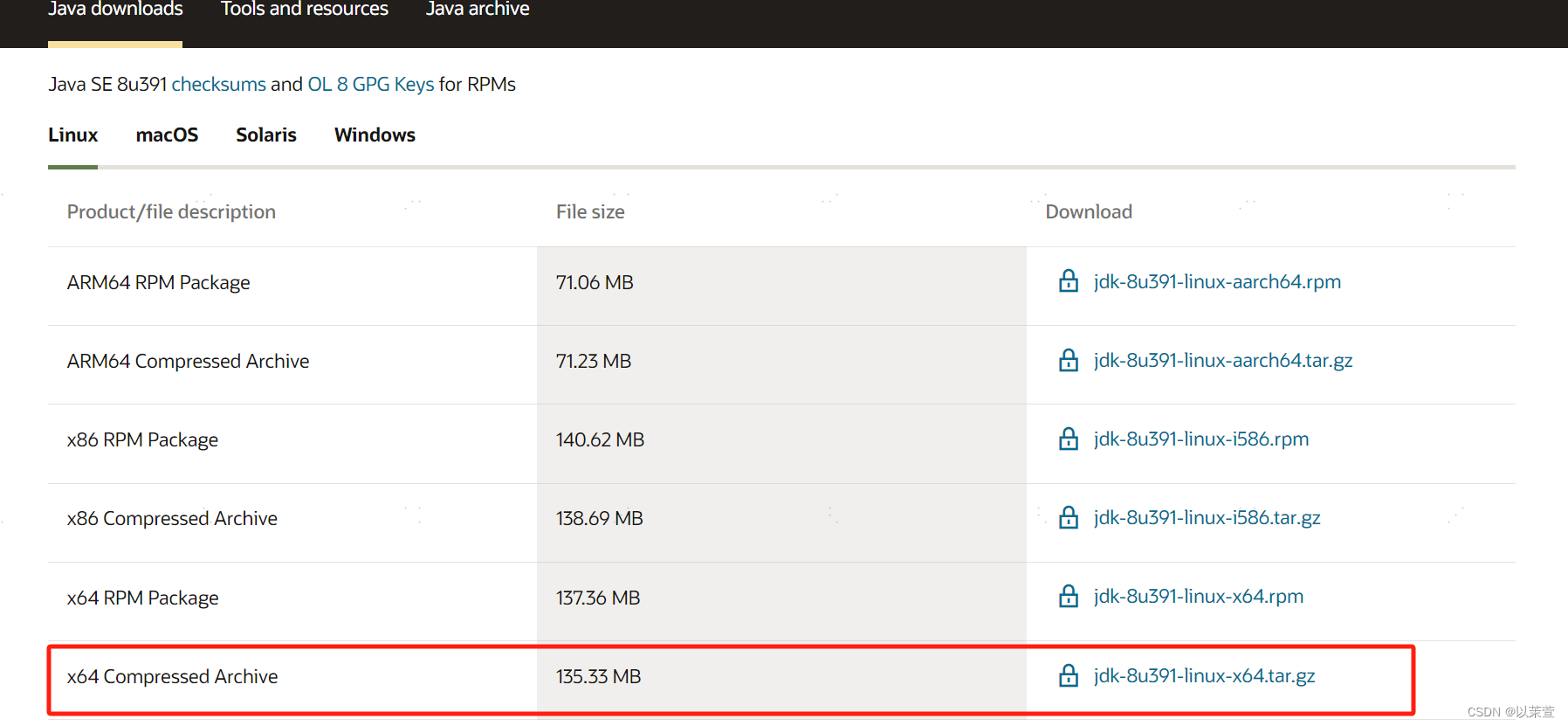Click x86 RPM Package description
Screen dimensions: 1568x726
pyautogui.click(x=142, y=439)
